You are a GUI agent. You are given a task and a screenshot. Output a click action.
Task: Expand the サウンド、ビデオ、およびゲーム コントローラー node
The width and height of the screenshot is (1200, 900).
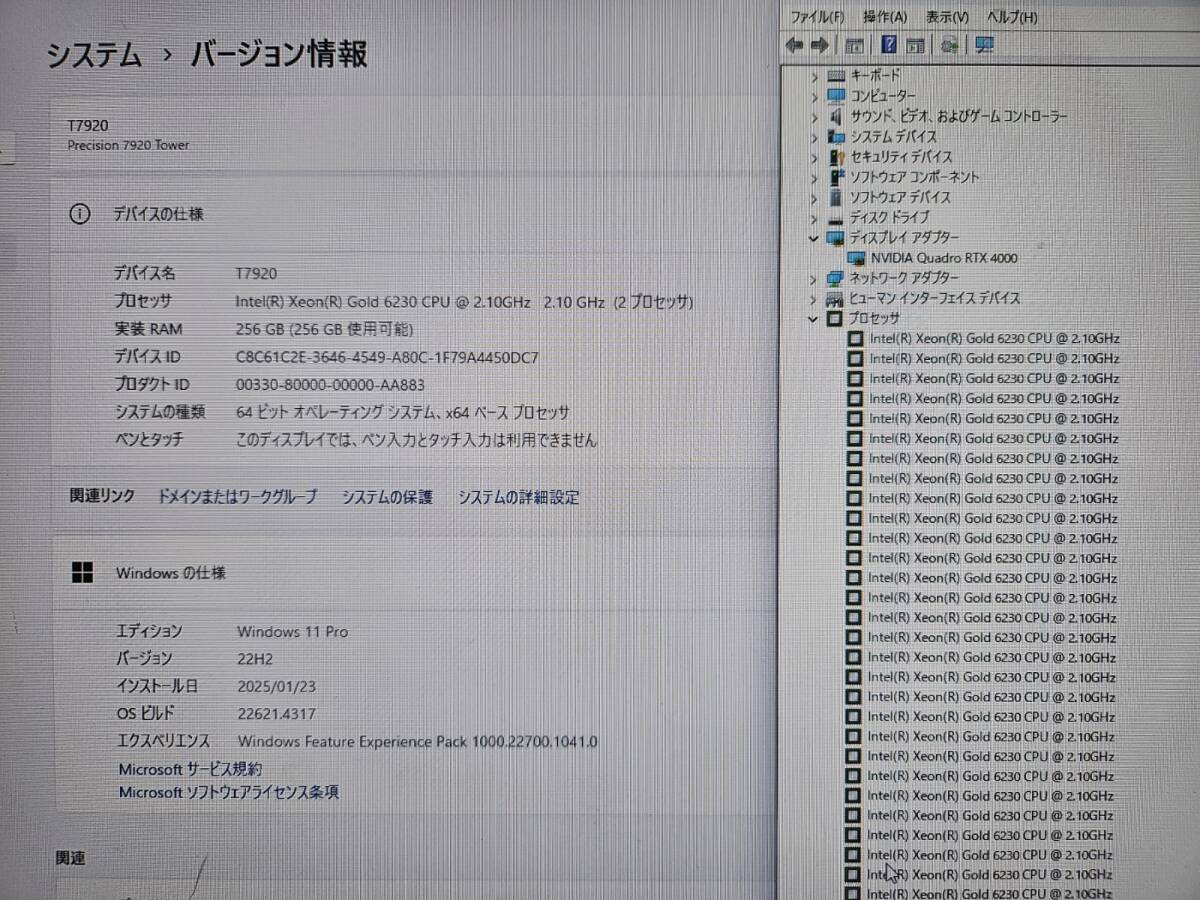(x=815, y=116)
